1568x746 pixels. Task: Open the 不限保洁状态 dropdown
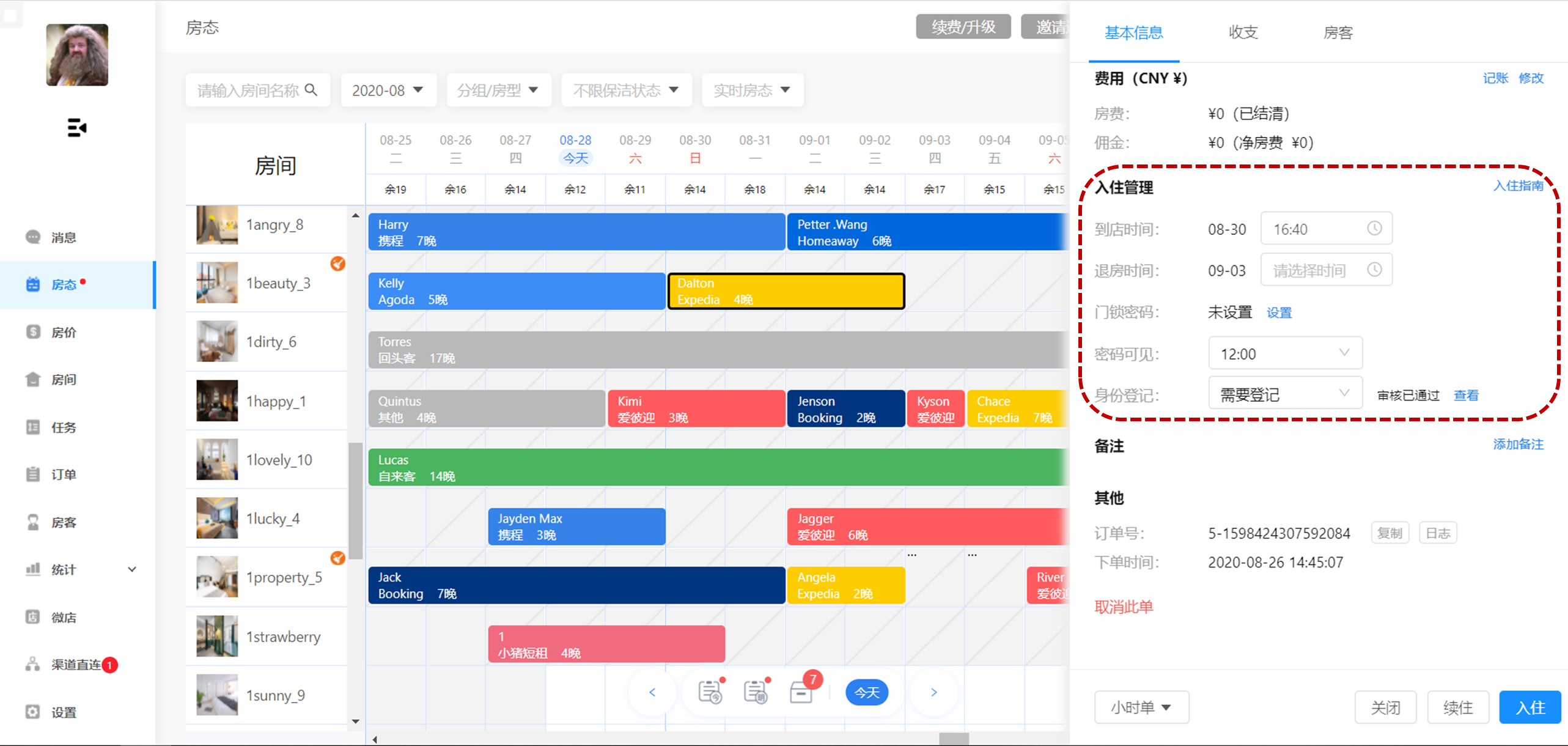tap(627, 90)
